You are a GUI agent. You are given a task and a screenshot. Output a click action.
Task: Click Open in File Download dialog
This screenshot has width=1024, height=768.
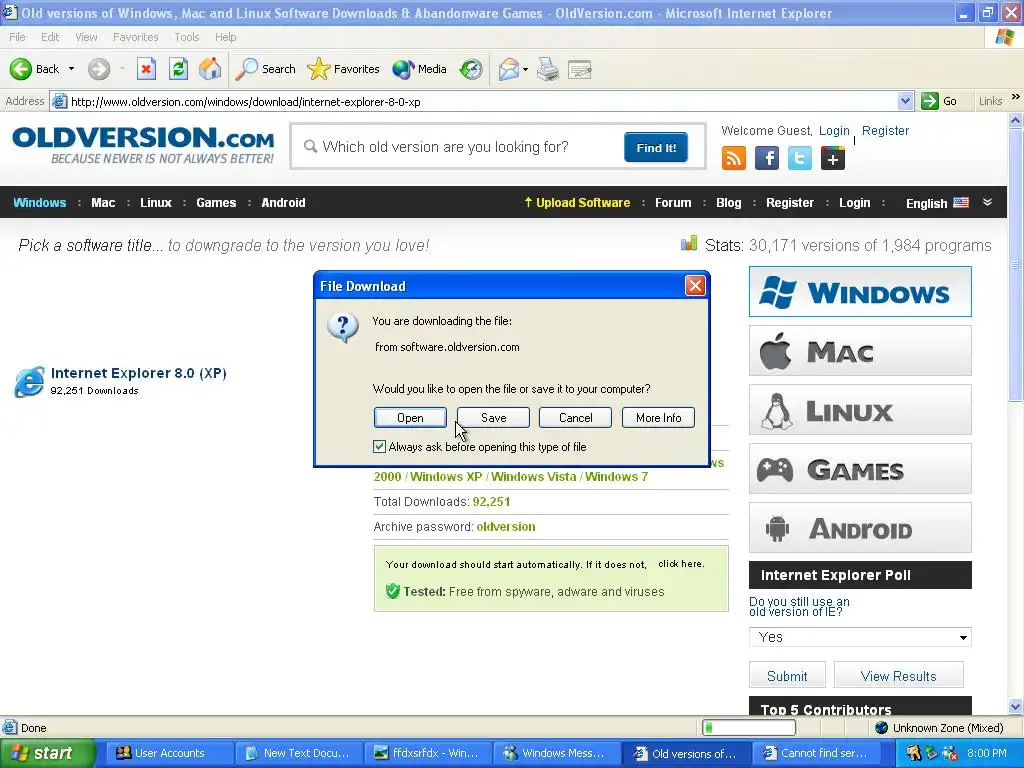[x=410, y=417]
